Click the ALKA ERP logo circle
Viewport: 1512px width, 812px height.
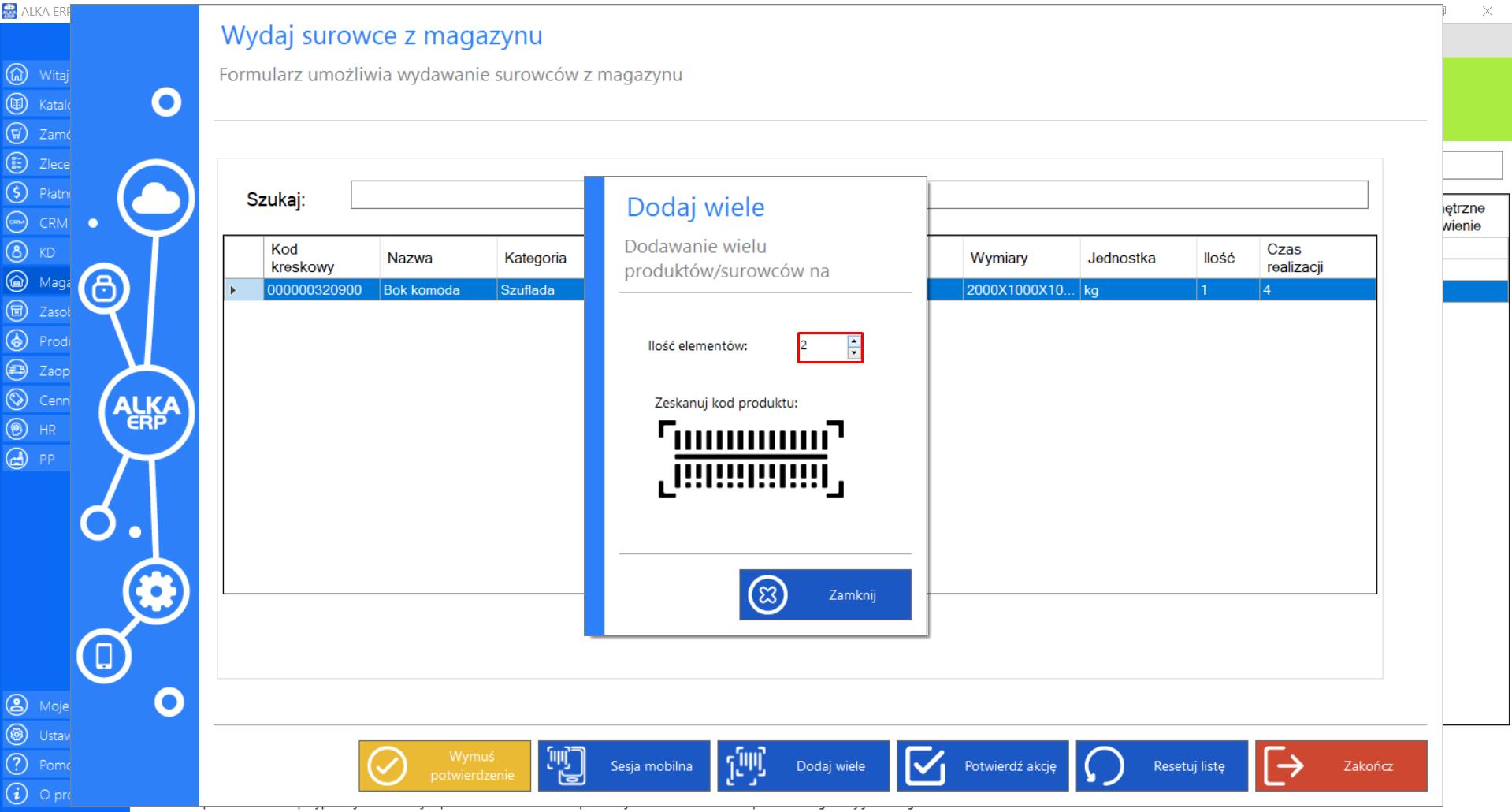coord(147,412)
